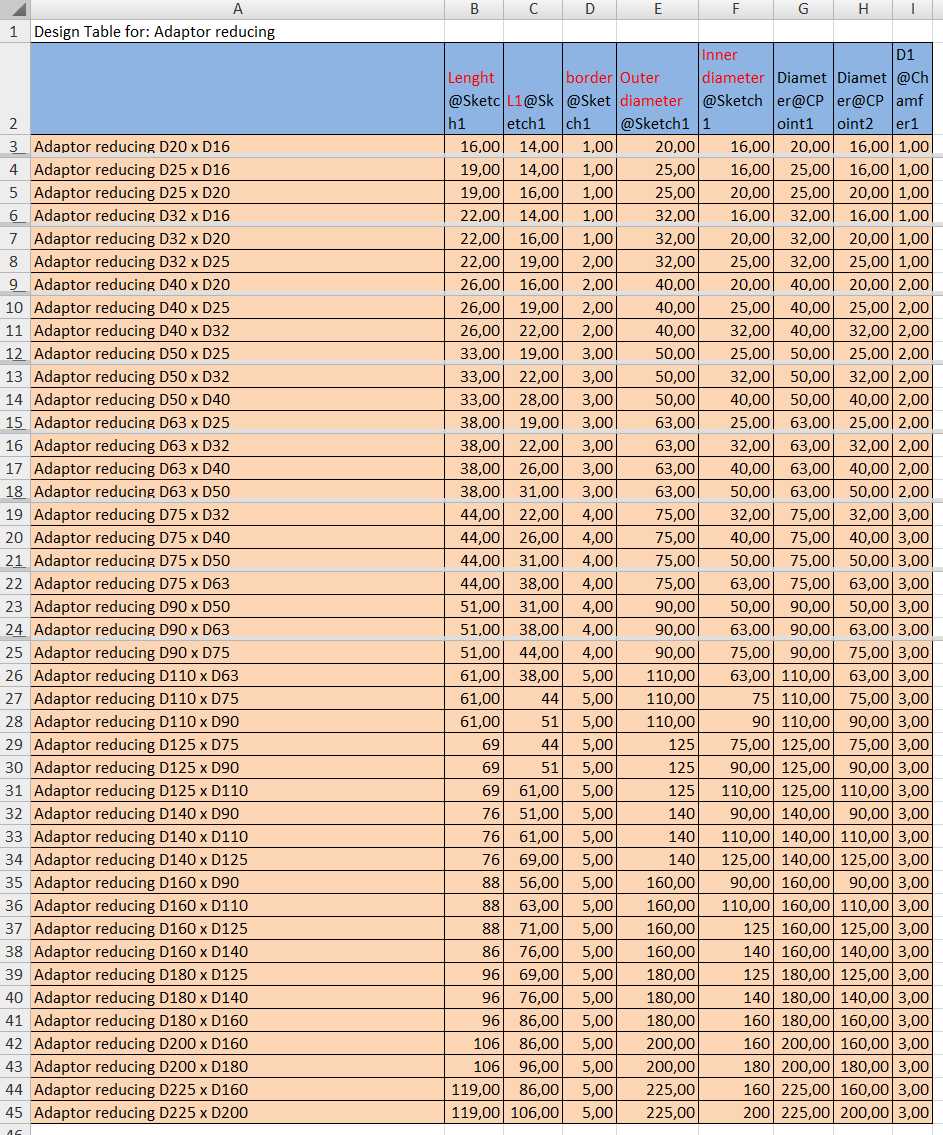
Task: Click inner diameter 75 in row 27
Action: click(736, 699)
